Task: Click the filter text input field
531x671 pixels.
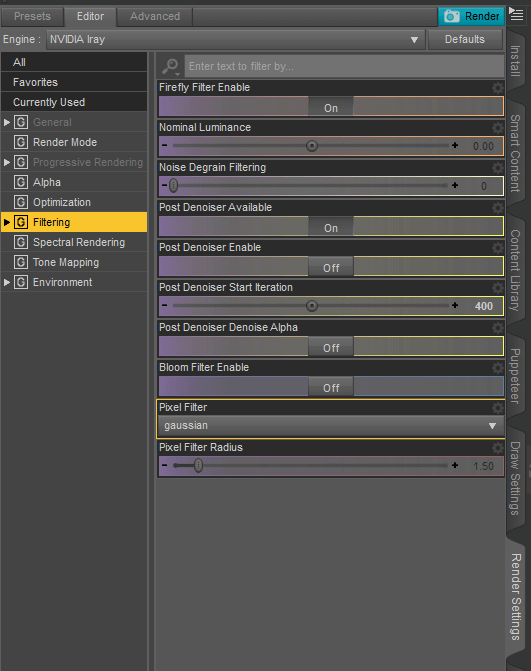Action: tap(344, 66)
